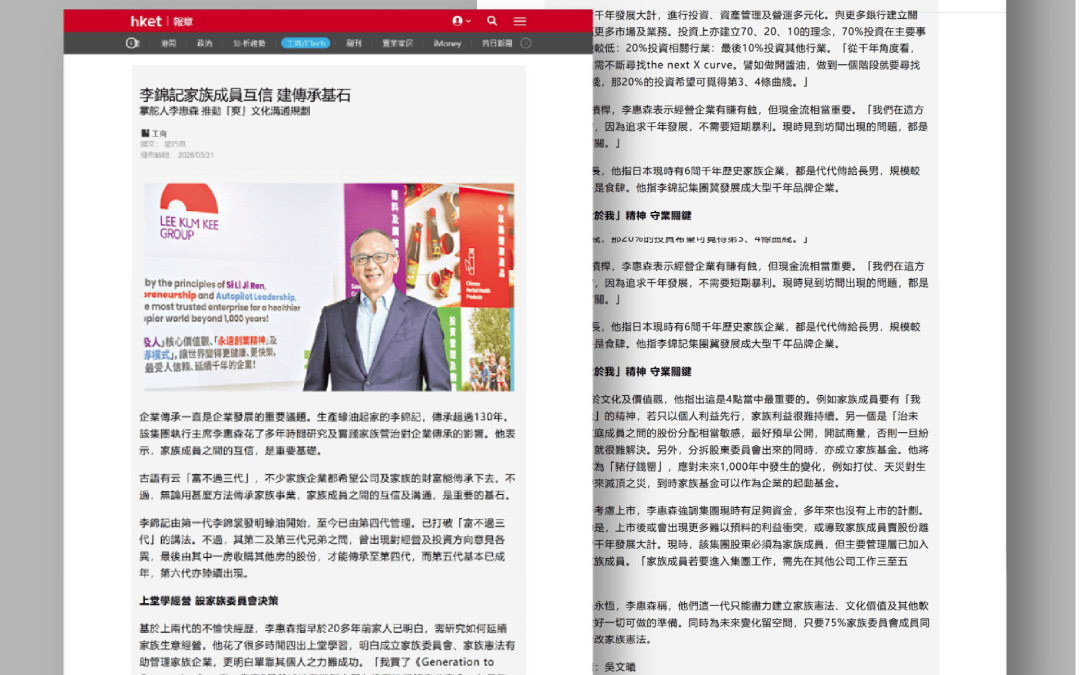Select the highlighted 工商/ETech tab

[x=305, y=43]
